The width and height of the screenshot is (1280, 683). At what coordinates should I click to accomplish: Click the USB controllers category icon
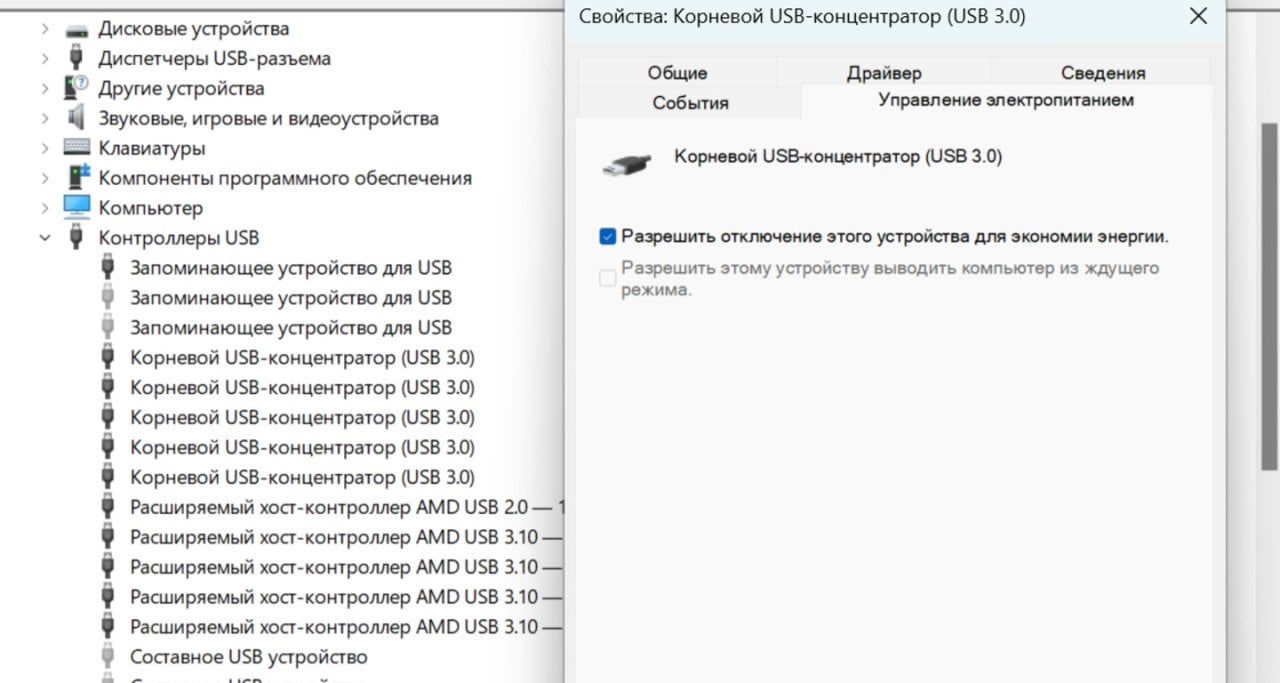click(x=76, y=238)
